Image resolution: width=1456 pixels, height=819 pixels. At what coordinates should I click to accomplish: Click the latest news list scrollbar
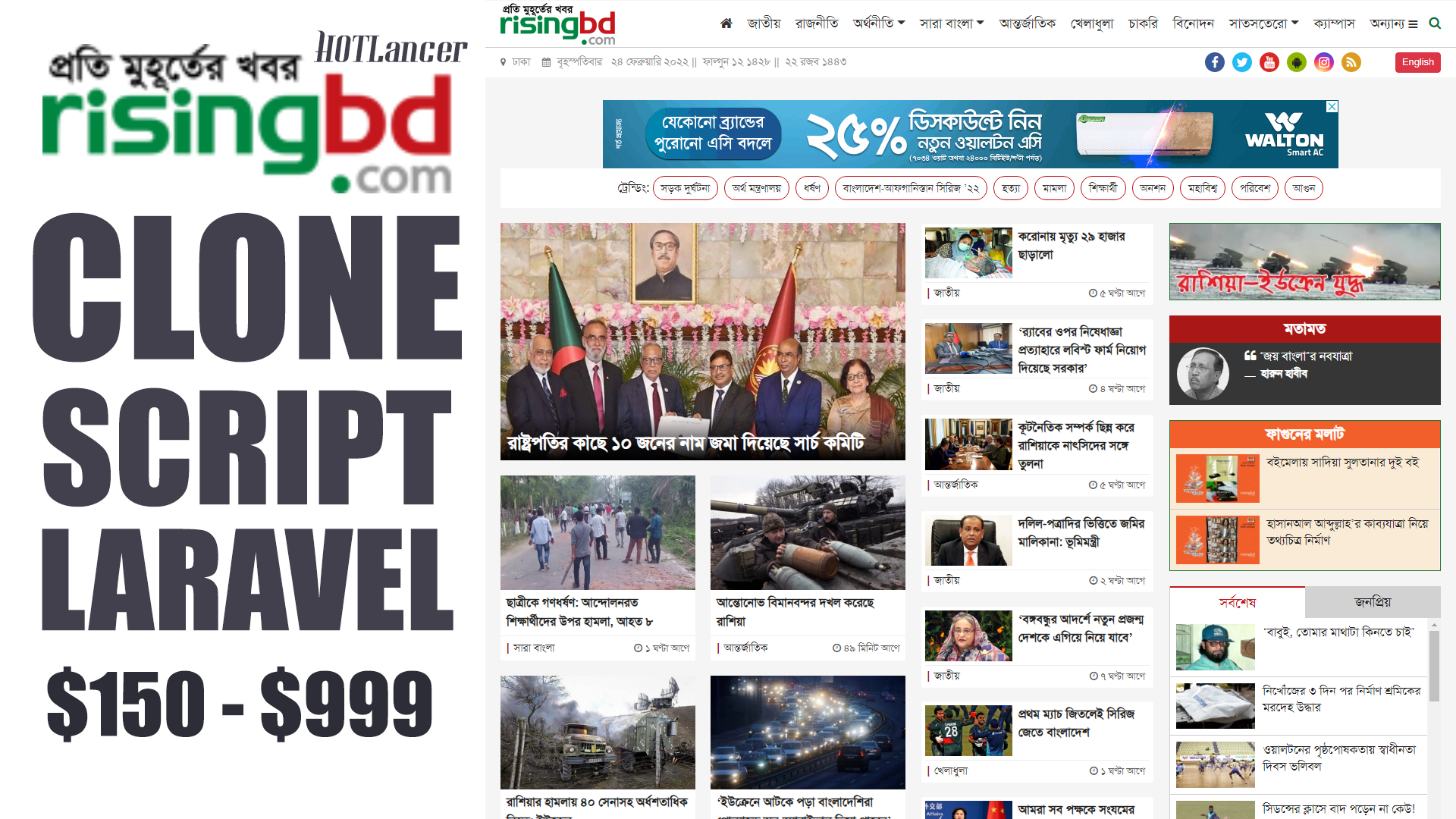[1434, 667]
